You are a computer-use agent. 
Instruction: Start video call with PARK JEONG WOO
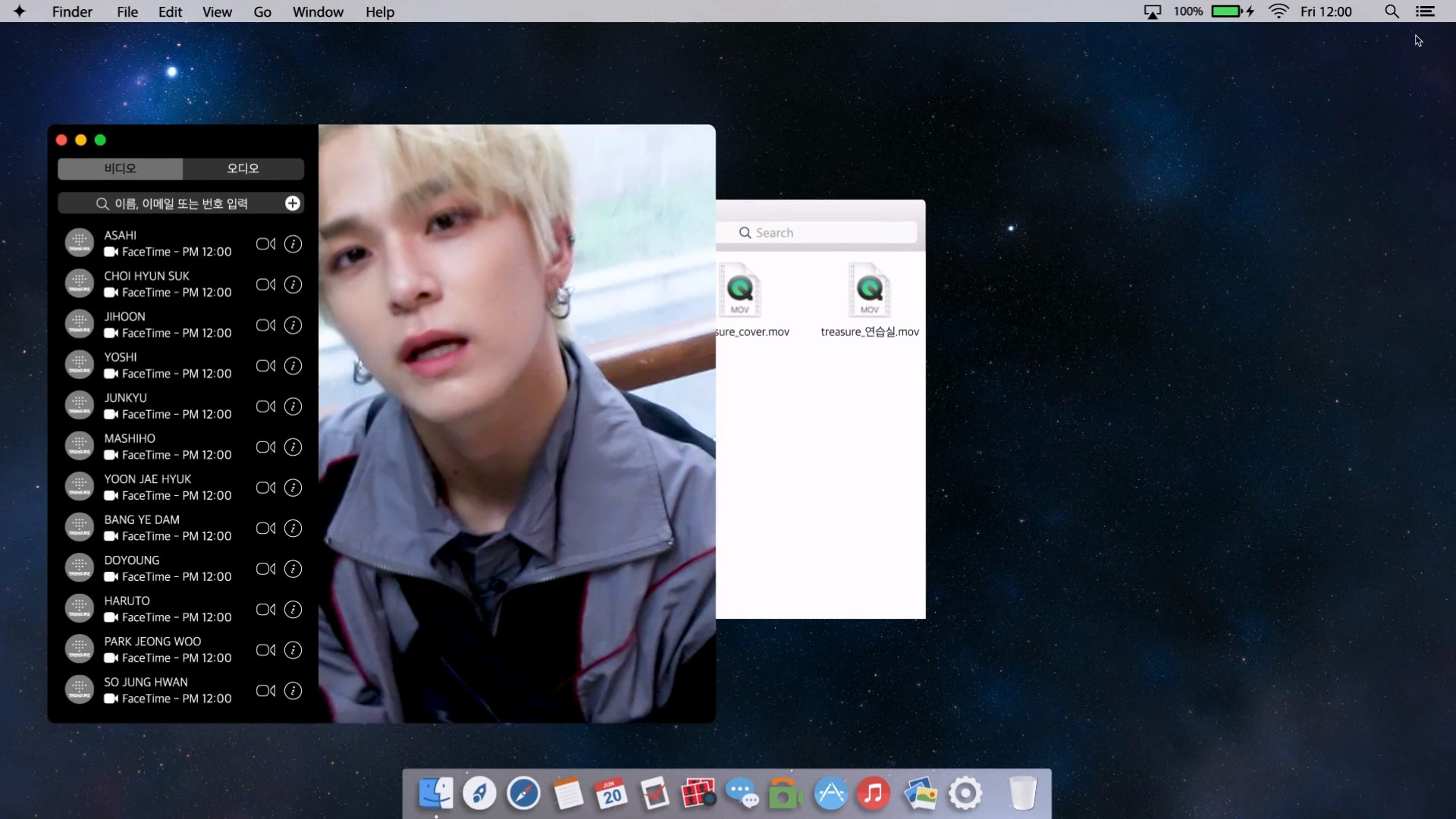pyautogui.click(x=265, y=650)
